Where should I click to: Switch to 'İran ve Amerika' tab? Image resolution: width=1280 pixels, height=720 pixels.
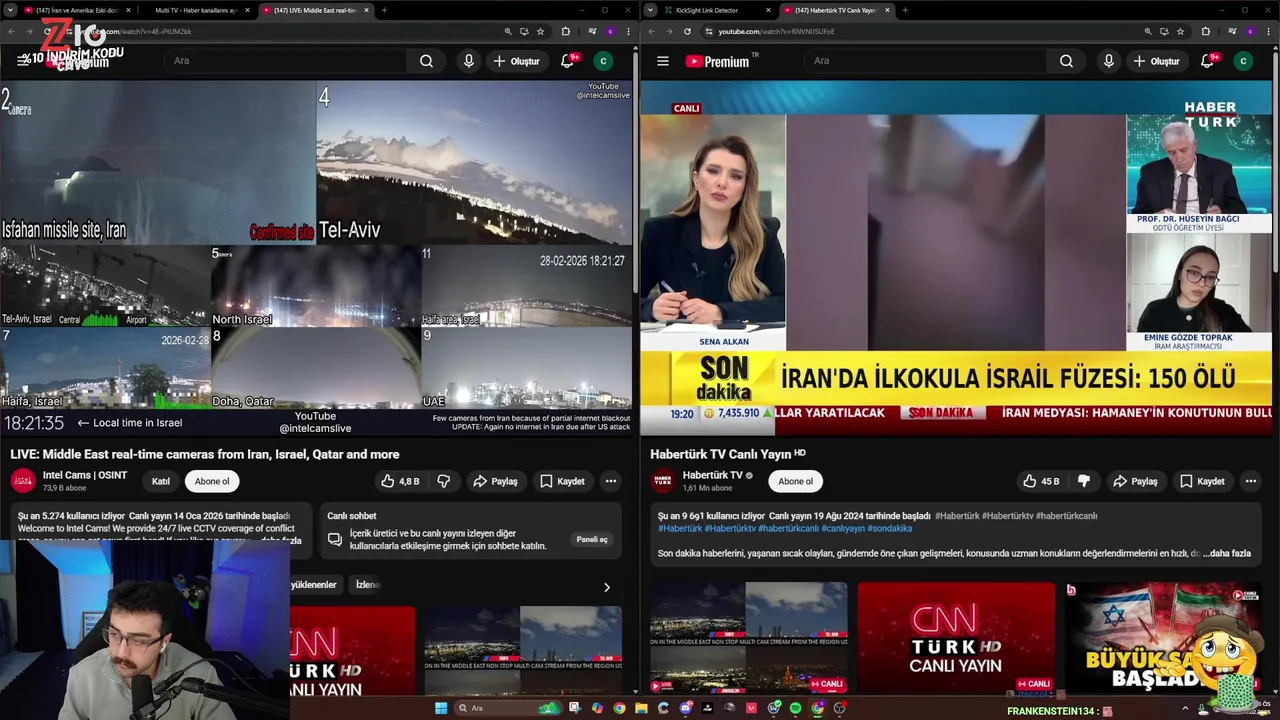pos(78,10)
